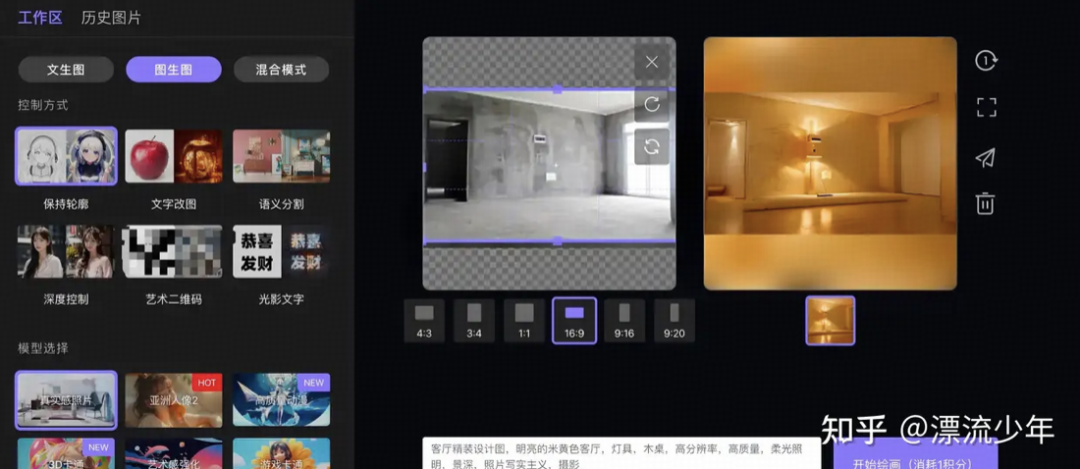Pick the 9:16 aspect ratio

click(624, 321)
